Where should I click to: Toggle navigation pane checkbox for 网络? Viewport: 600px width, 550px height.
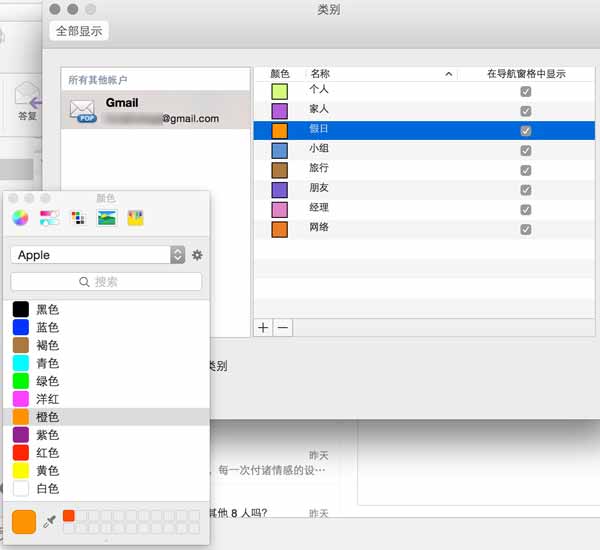526,229
